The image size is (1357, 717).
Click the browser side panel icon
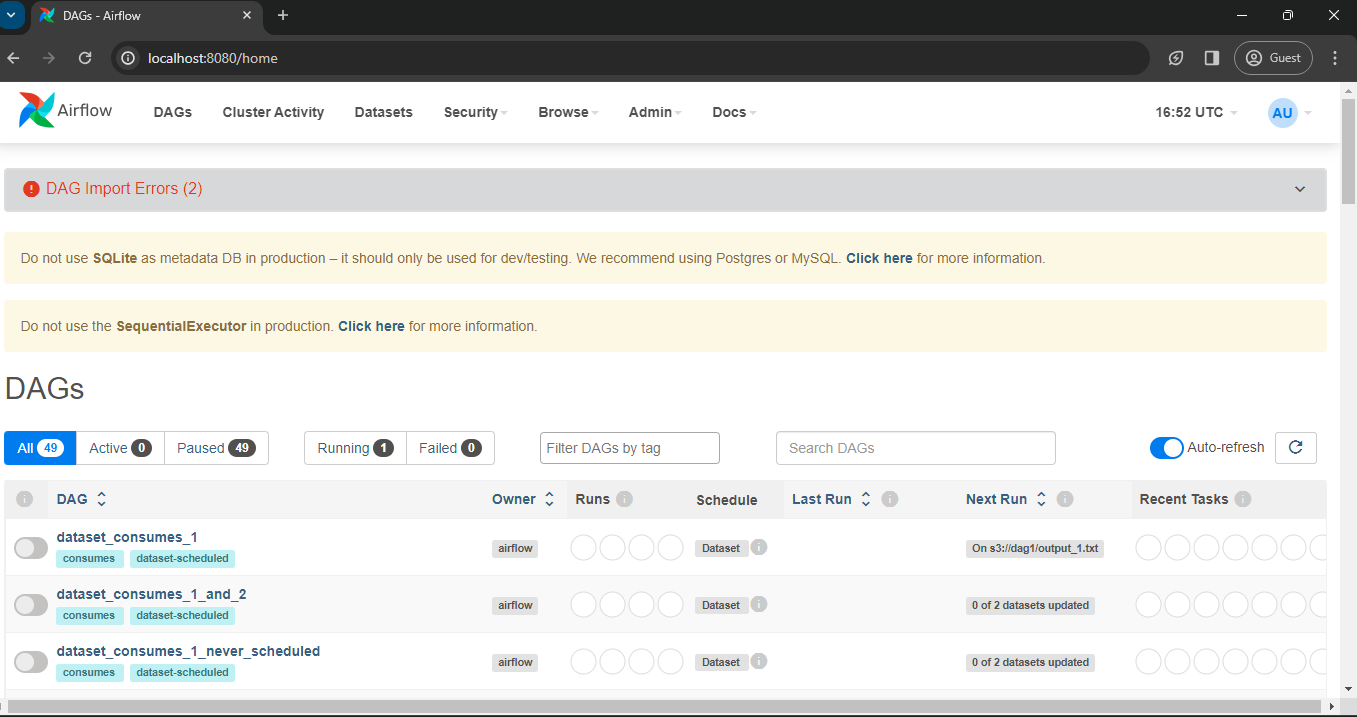click(x=1211, y=58)
